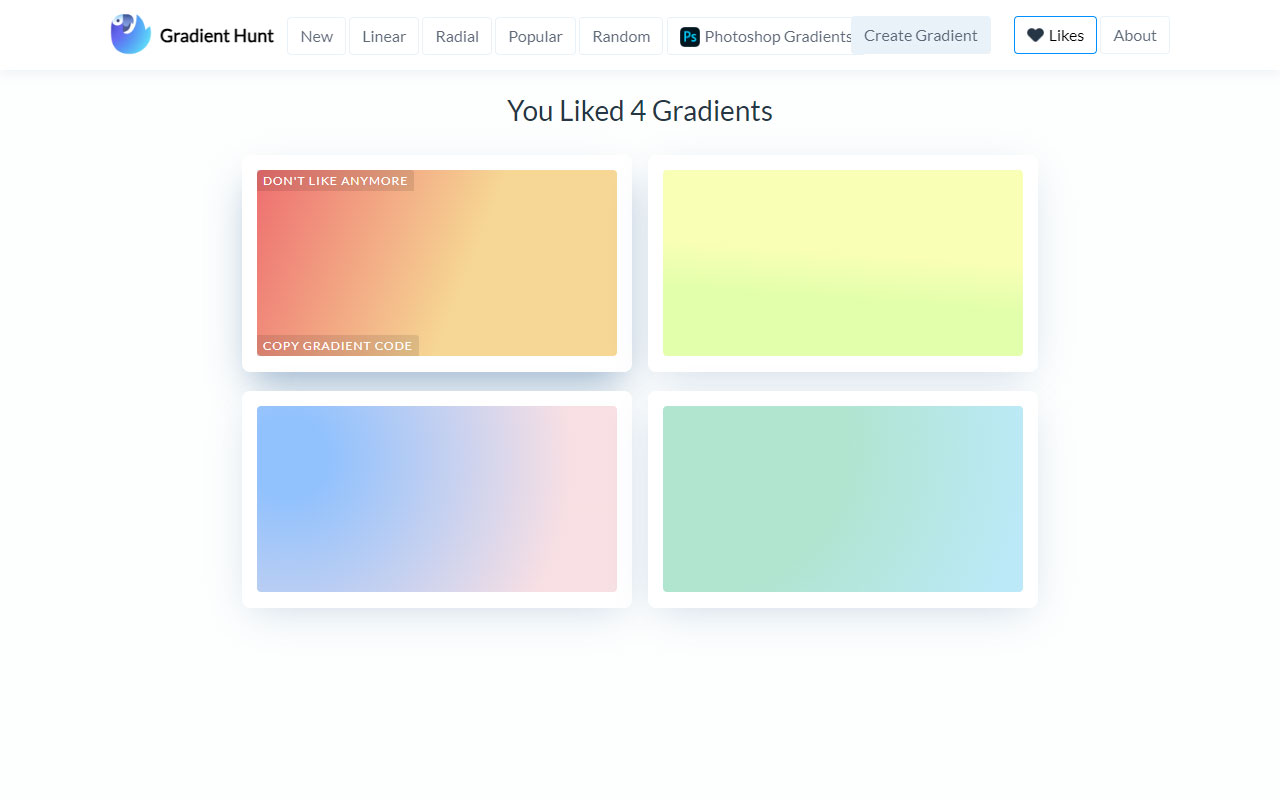The height and width of the screenshot is (800, 1280).
Task: Open the yellow-green gradient
Action: [842, 262]
